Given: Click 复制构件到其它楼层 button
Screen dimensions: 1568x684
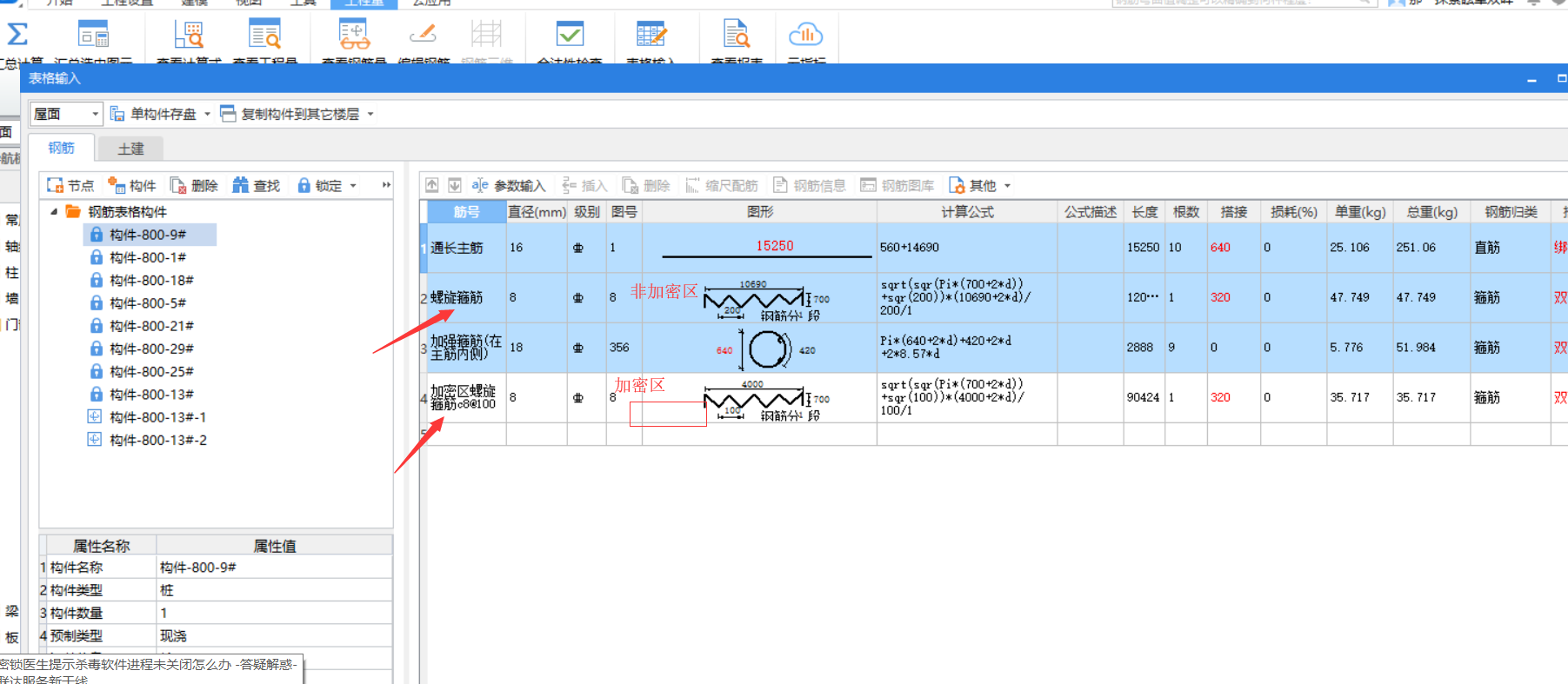Looking at the screenshot, I should (x=290, y=114).
